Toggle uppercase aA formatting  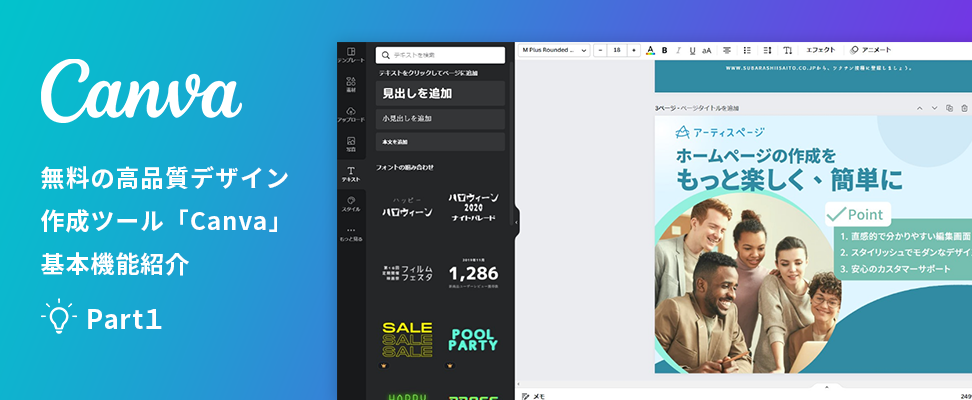click(x=707, y=50)
